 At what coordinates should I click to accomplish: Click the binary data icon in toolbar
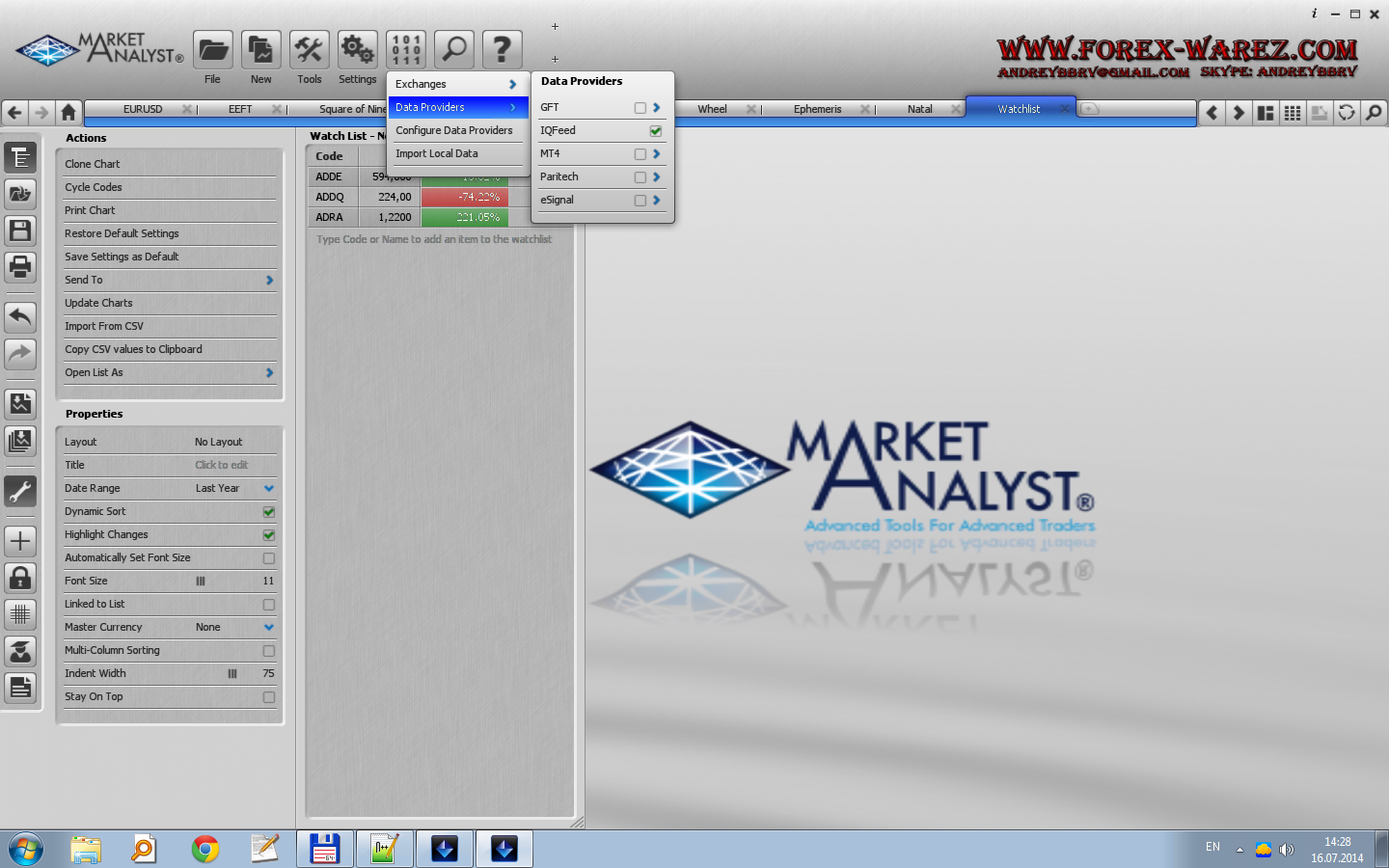point(405,49)
